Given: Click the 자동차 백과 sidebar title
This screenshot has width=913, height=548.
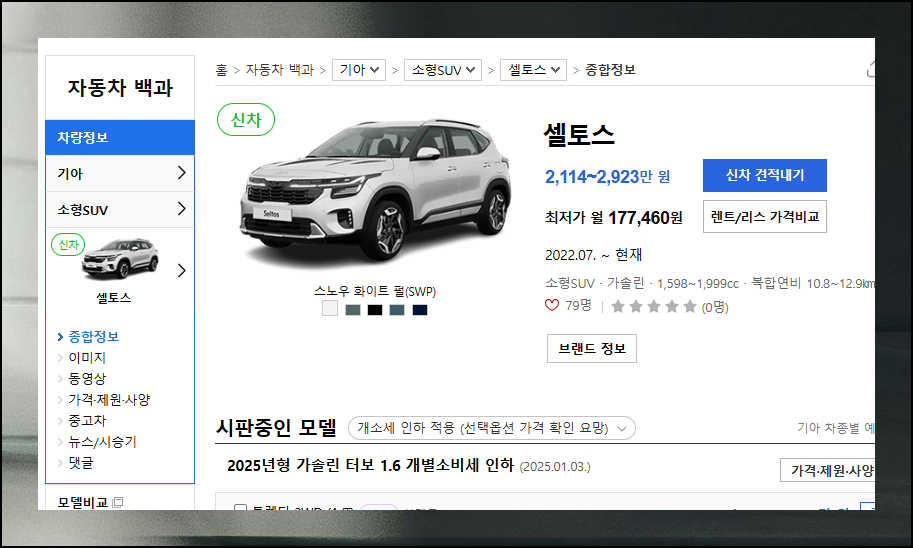Looking at the screenshot, I should (x=120, y=88).
